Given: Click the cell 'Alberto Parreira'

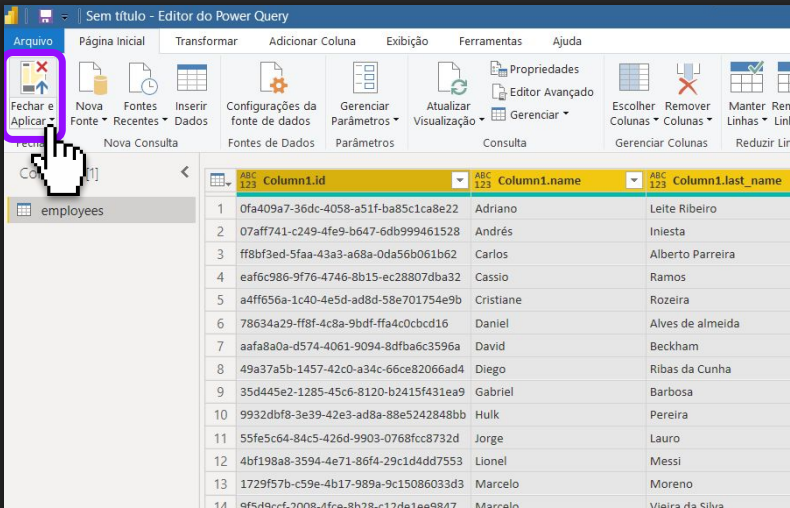Looking at the screenshot, I should coord(718,254).
